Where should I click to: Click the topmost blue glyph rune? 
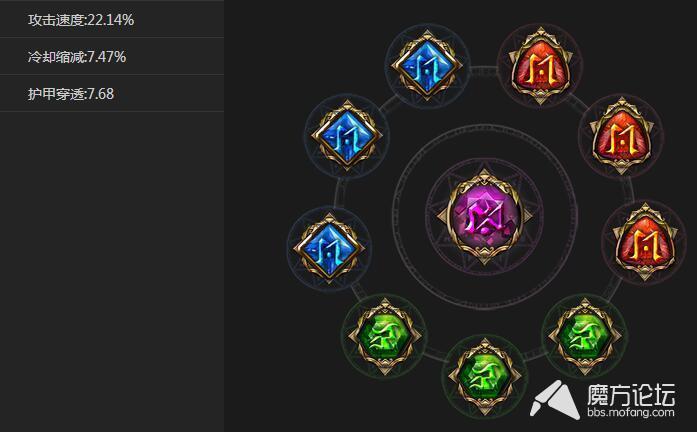coord(427,66)
